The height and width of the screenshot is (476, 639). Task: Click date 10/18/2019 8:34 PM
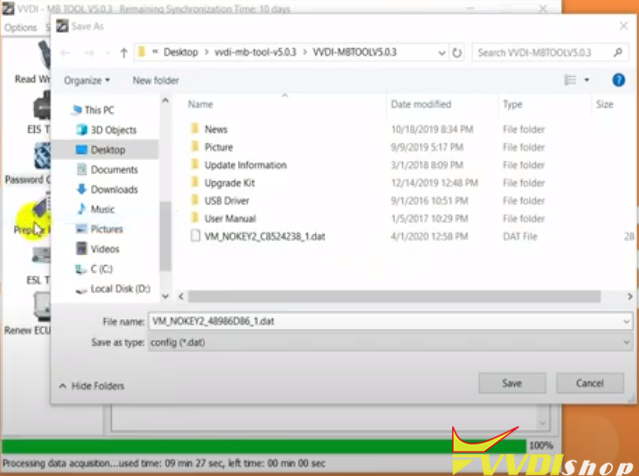pos(432,130)
